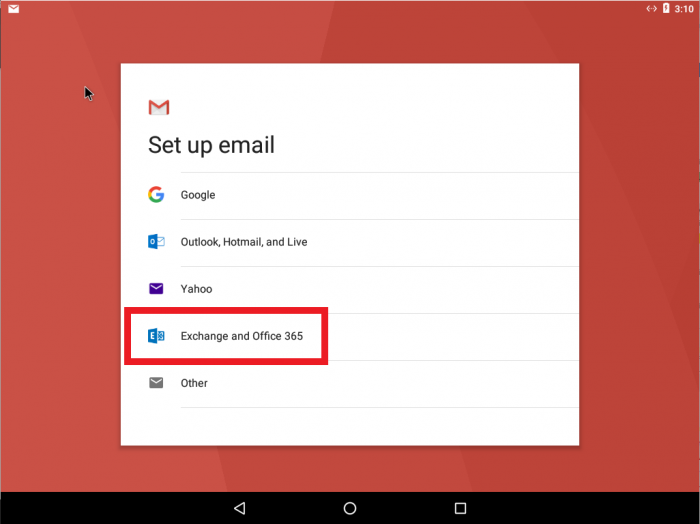Screen dimensions: 700x524
Task: Open mail notification in status bar
Action: (14, 9)
